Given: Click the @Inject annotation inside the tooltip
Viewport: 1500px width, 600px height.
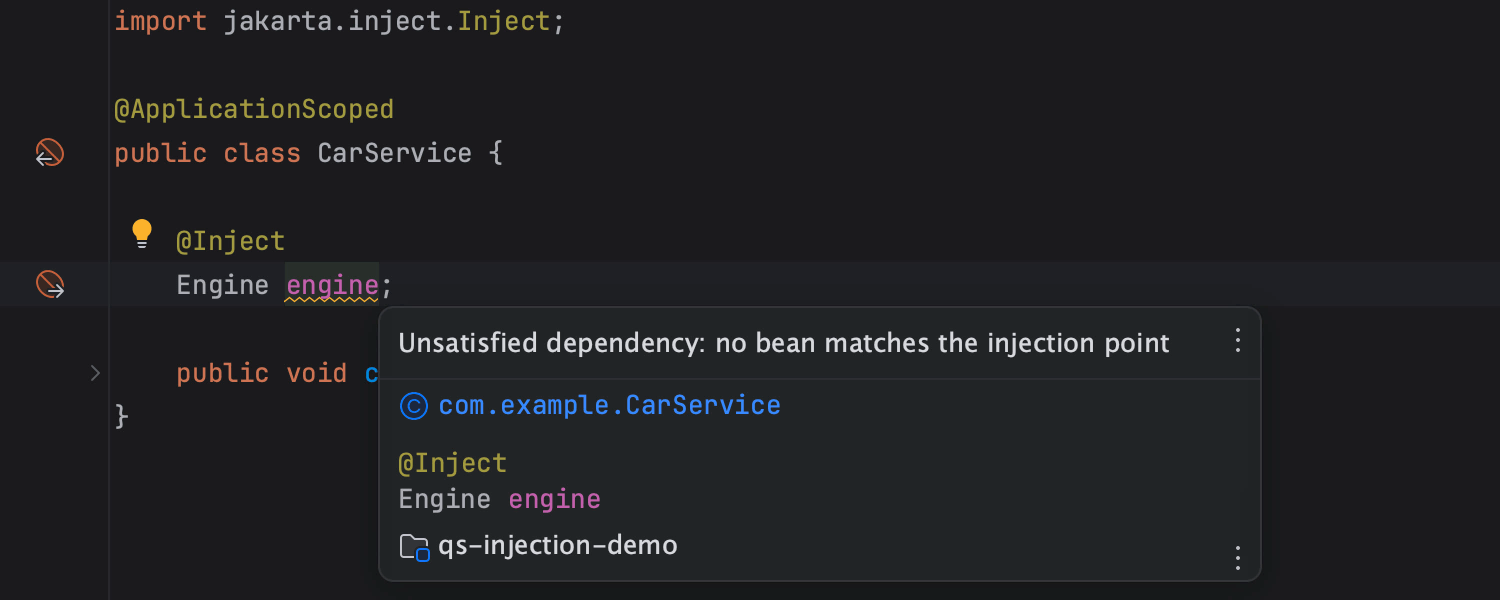Looking at the screenshot, I should coord(452,463).
